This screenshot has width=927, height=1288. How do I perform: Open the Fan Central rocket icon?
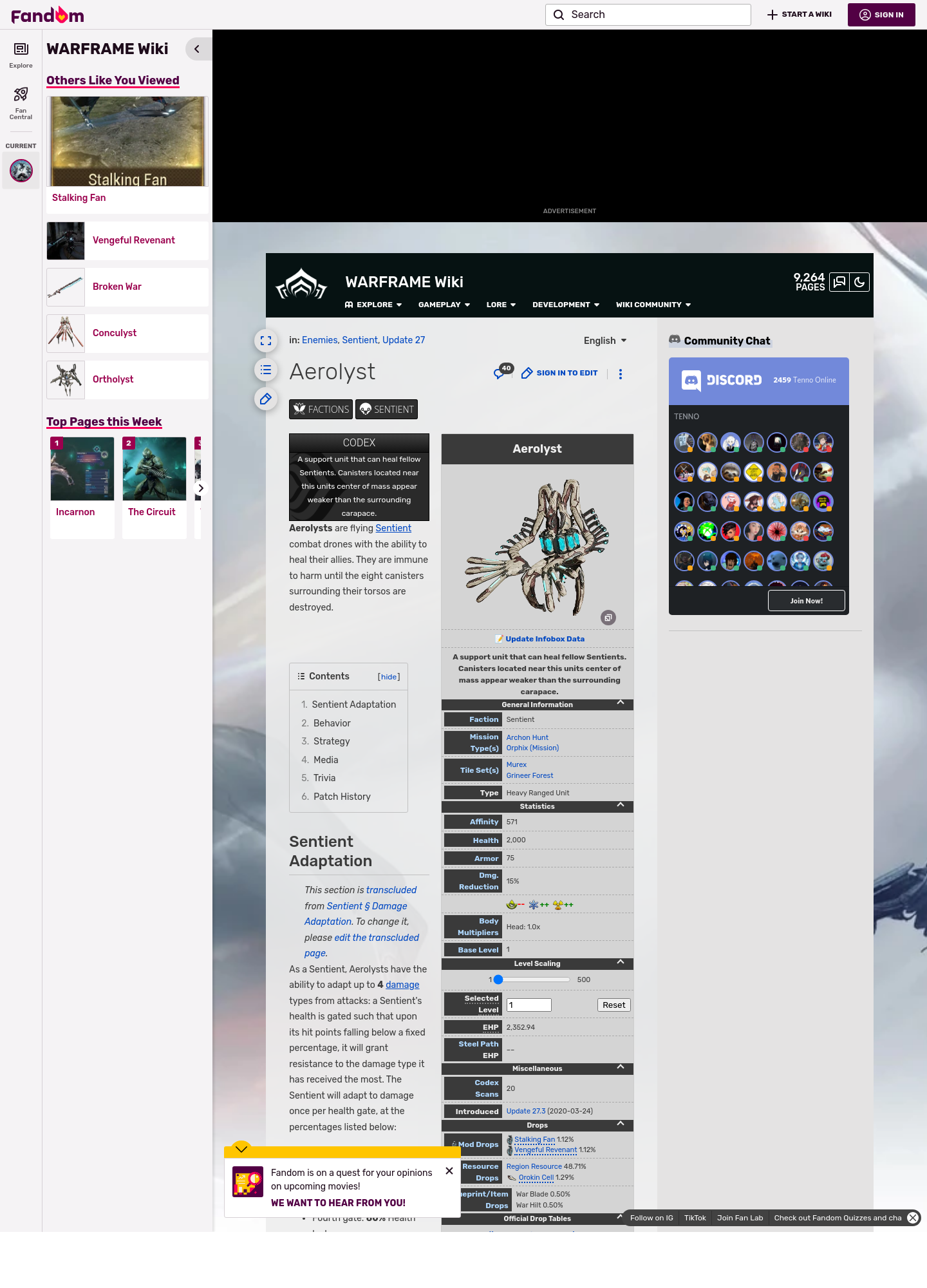tap(21, 103)
